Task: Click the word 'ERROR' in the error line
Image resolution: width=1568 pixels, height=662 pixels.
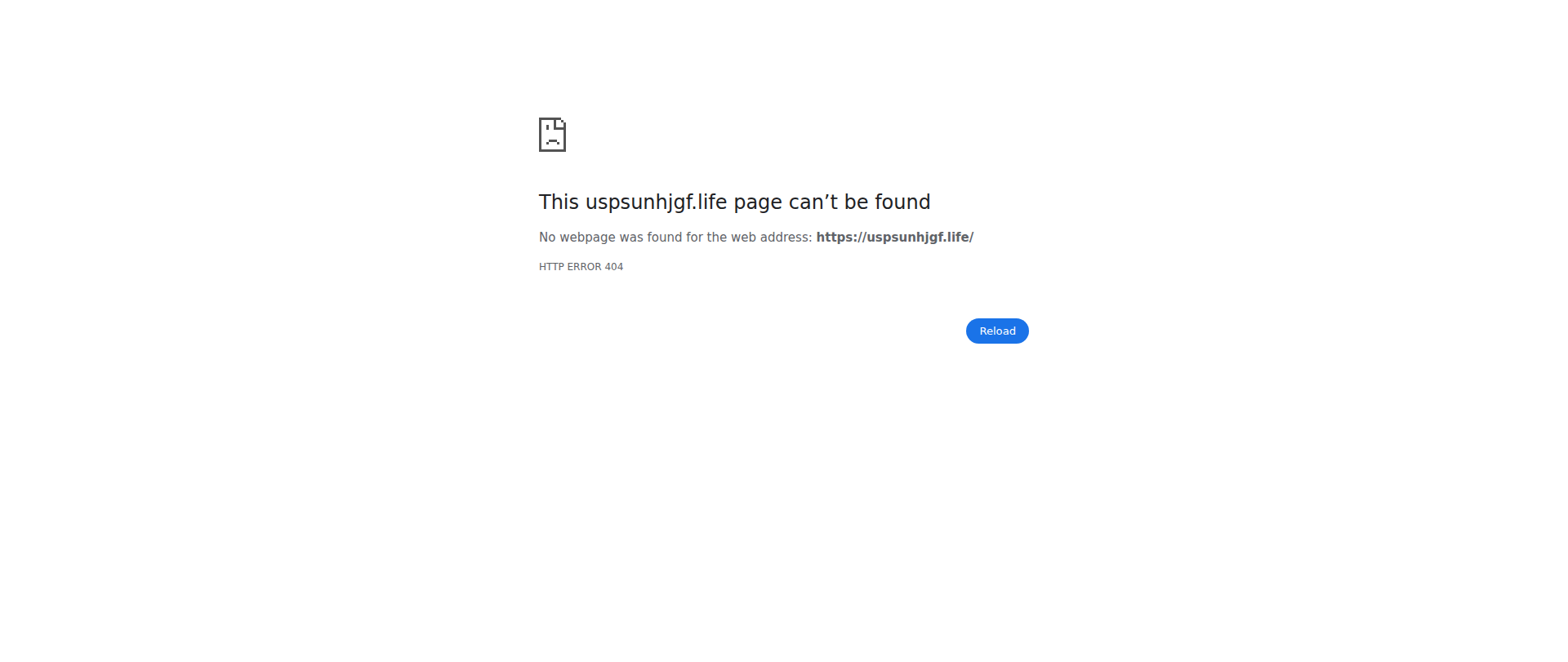Action: click(585, 267)
